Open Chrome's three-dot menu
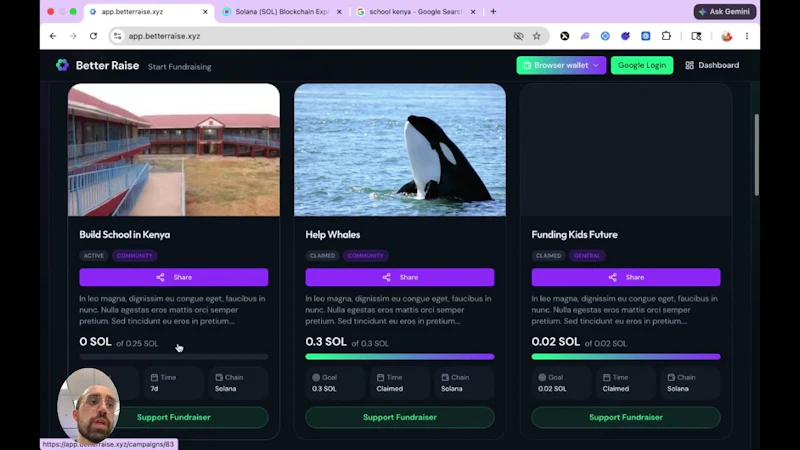This screenshot has width=800, height=450. point(747,36)
